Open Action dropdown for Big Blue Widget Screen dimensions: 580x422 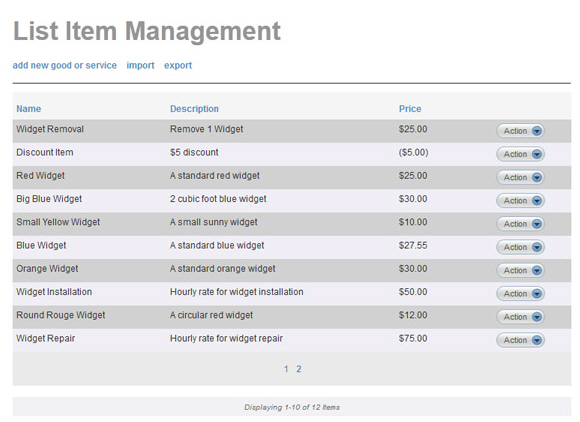[520, 201]
